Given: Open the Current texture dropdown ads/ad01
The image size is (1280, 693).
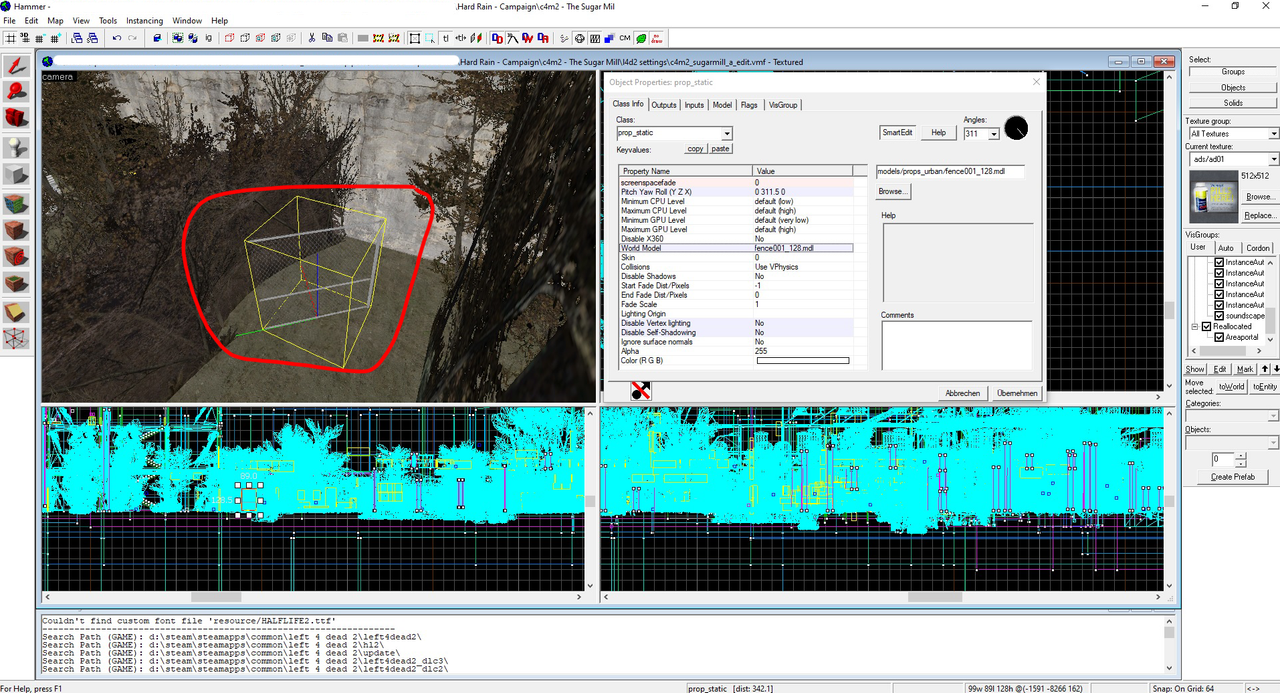Looking at the screenshot, I should coord(1273,159).
